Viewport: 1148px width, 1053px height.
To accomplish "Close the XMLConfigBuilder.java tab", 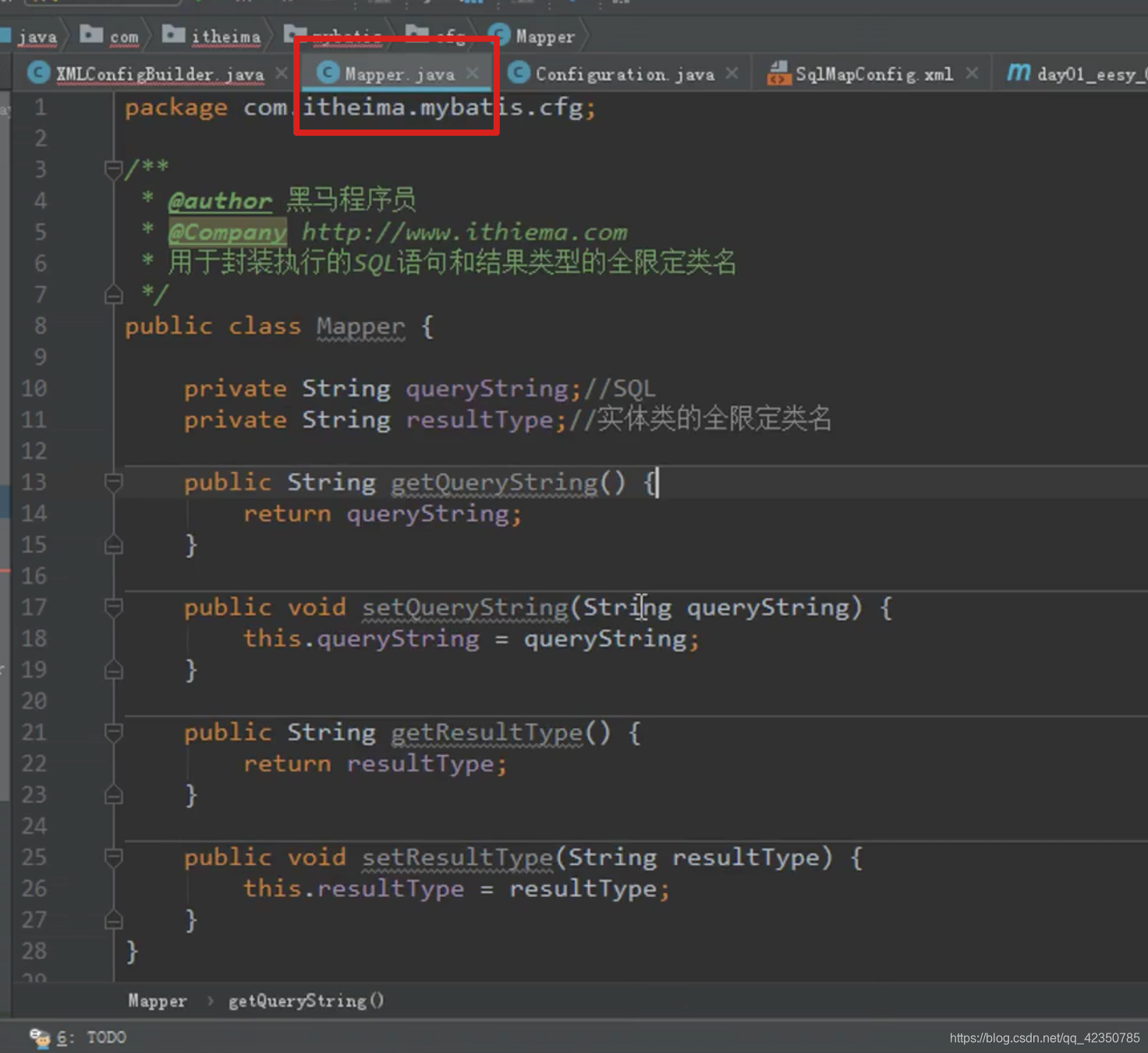I will tap(282, 73).
